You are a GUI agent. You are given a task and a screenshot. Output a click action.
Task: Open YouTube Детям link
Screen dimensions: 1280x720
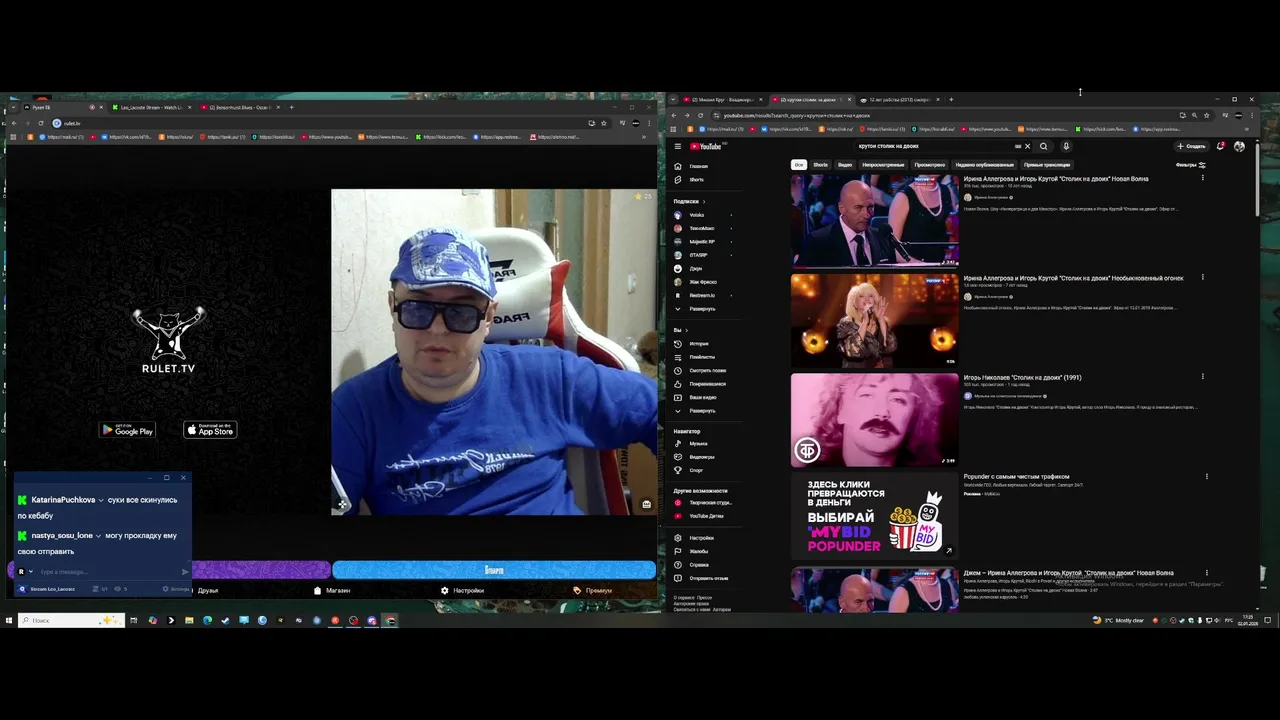(705, 516)
